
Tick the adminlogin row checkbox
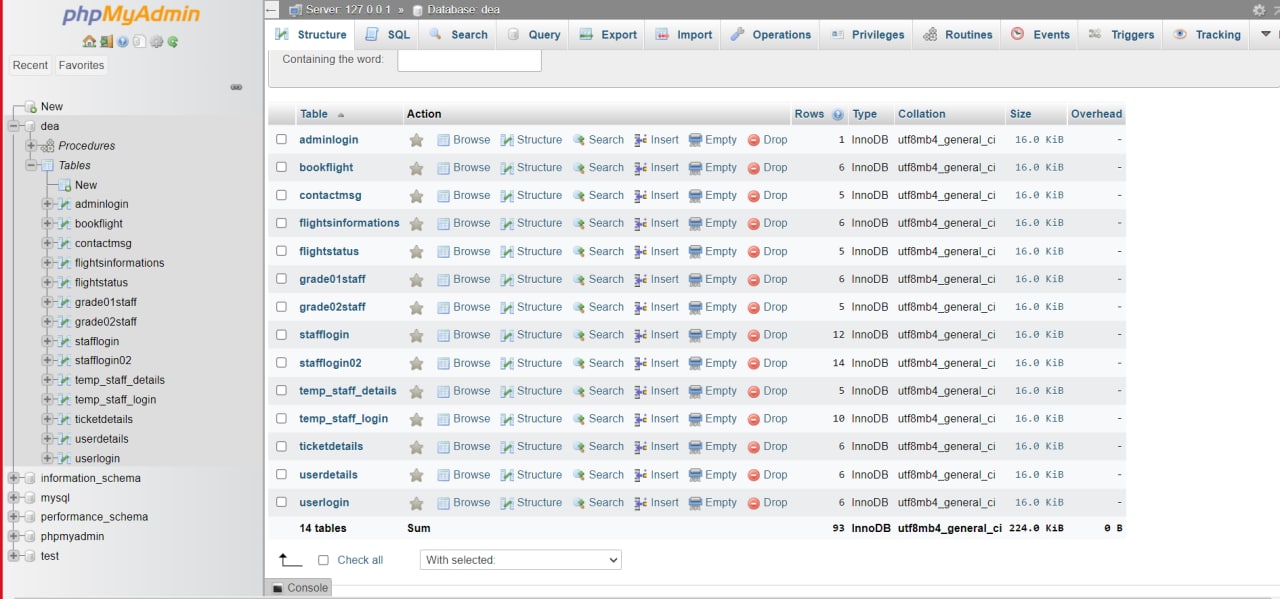(282, 140)
